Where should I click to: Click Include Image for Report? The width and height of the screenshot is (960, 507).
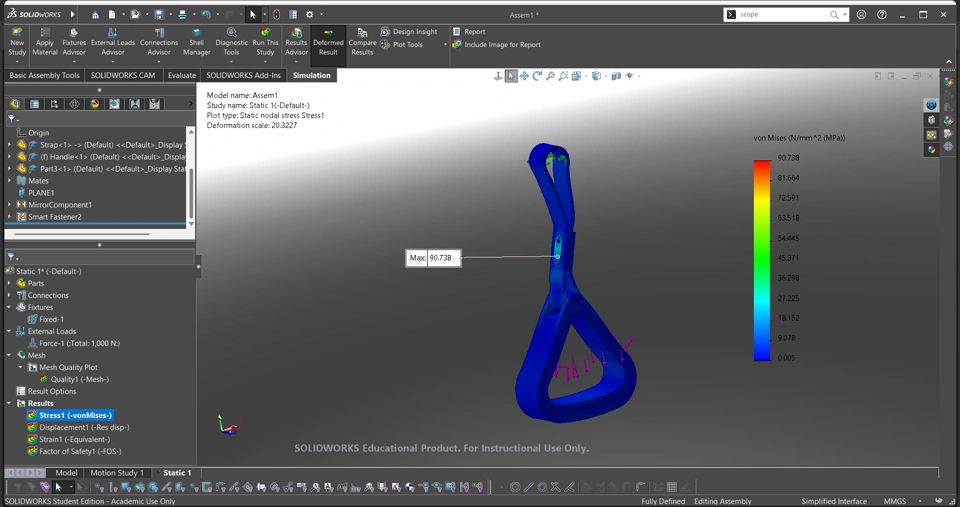[x=497, y=45]
